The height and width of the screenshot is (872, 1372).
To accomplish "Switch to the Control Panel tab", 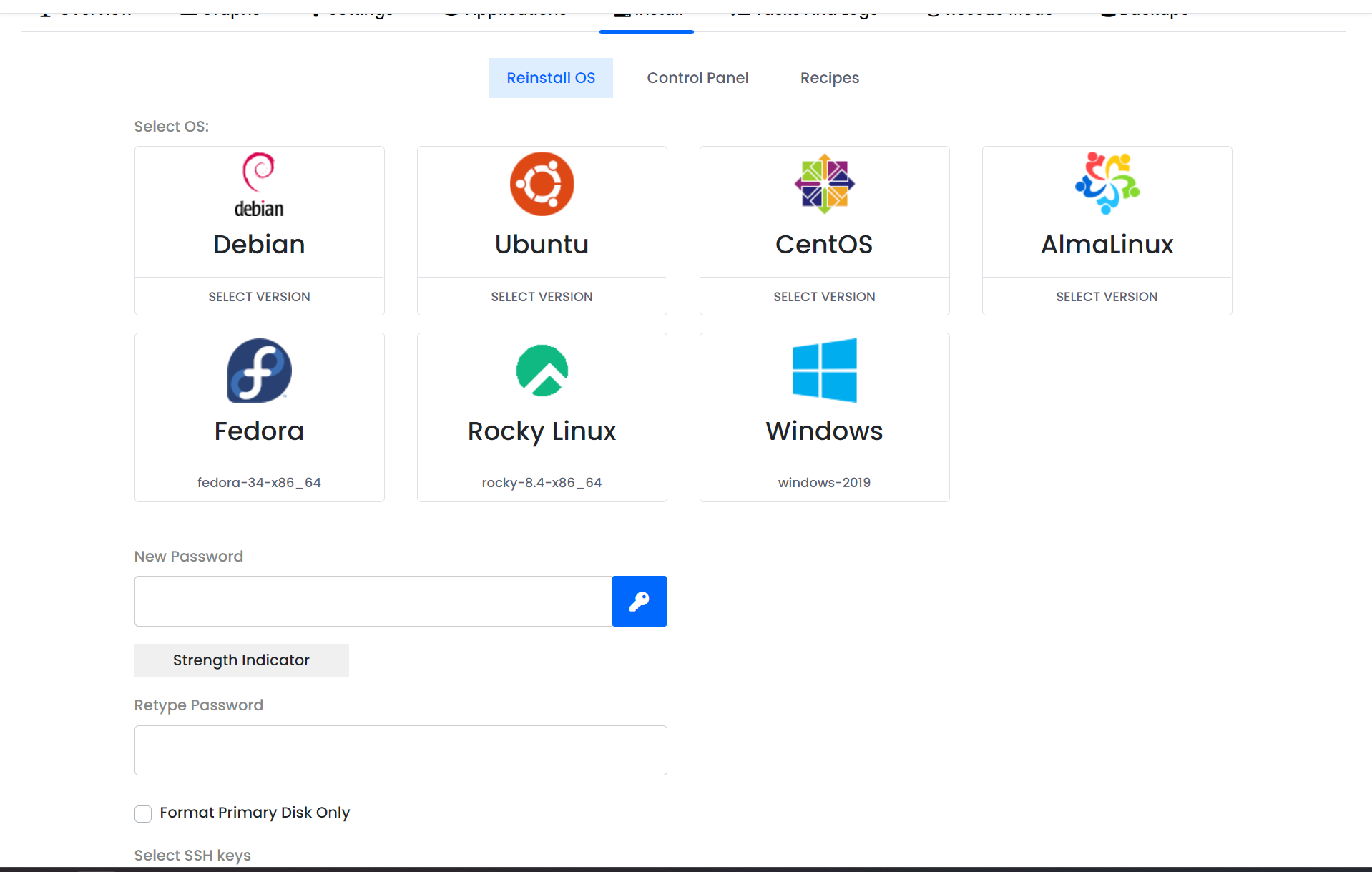I will (x=697, y=78).
